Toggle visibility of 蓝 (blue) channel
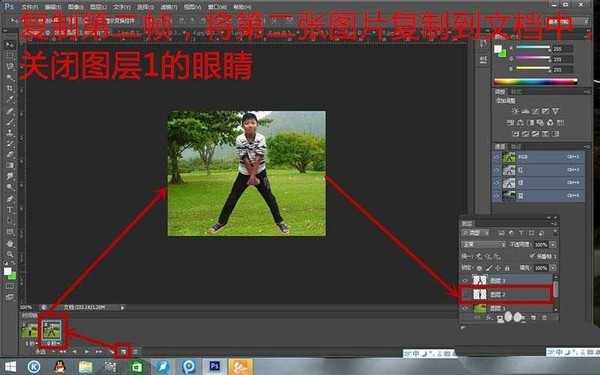 point(497,196)
